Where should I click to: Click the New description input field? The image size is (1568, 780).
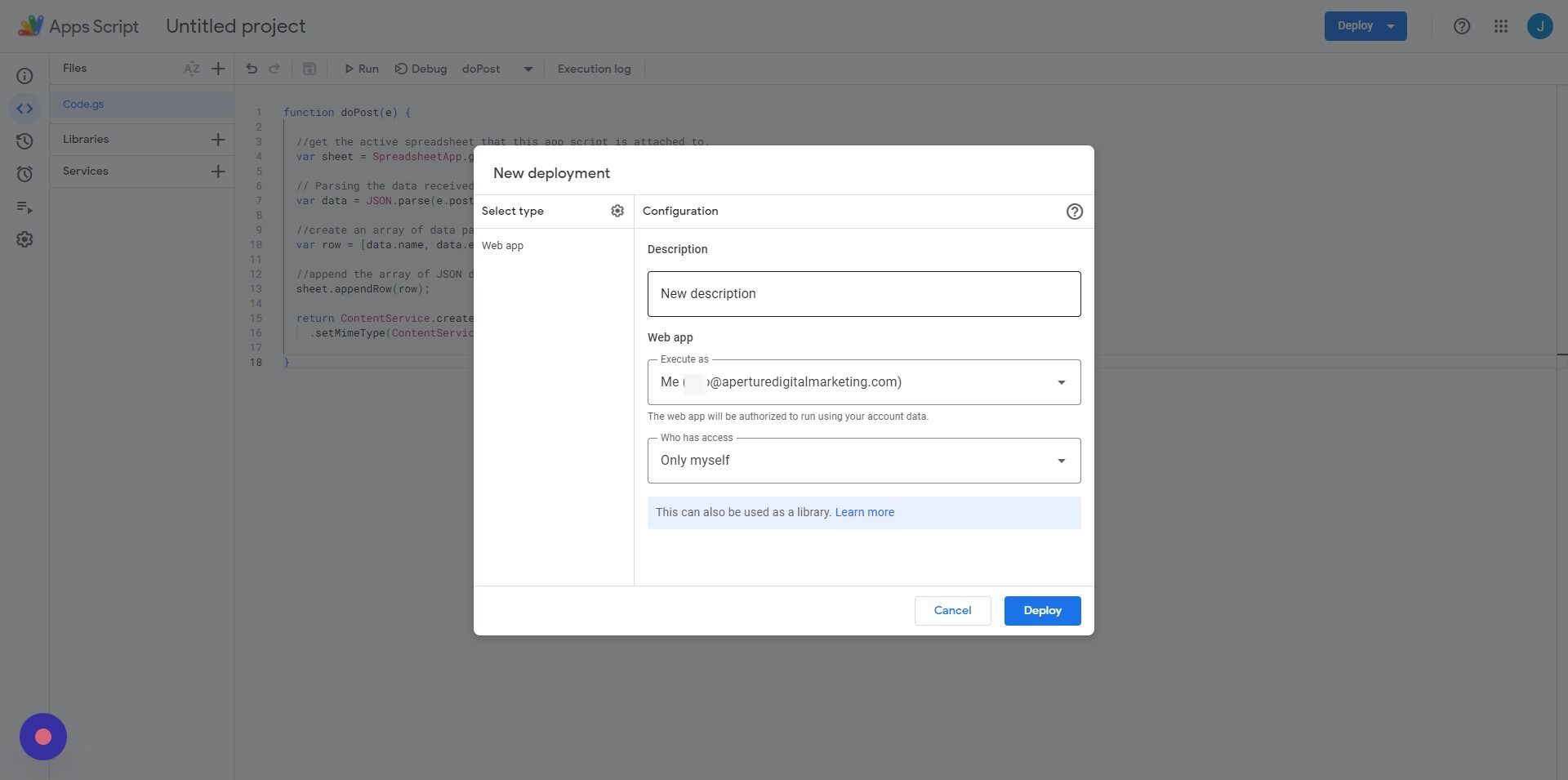tap(863, 293)
